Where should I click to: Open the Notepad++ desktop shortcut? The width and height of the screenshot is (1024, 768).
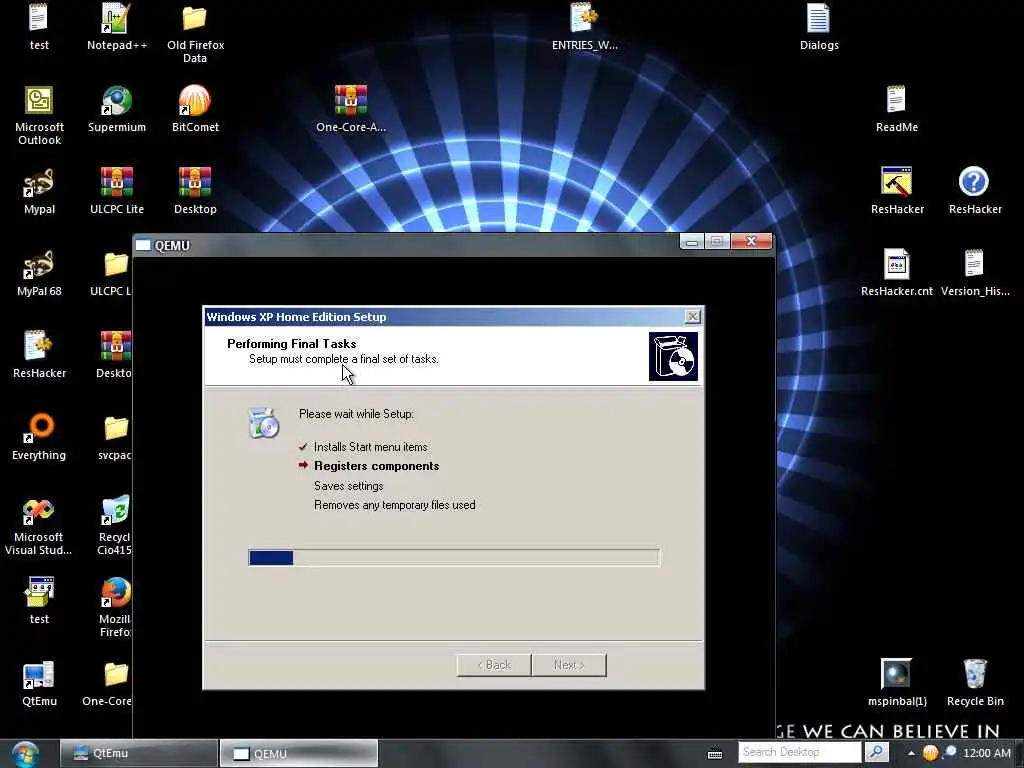click(116, 26)
